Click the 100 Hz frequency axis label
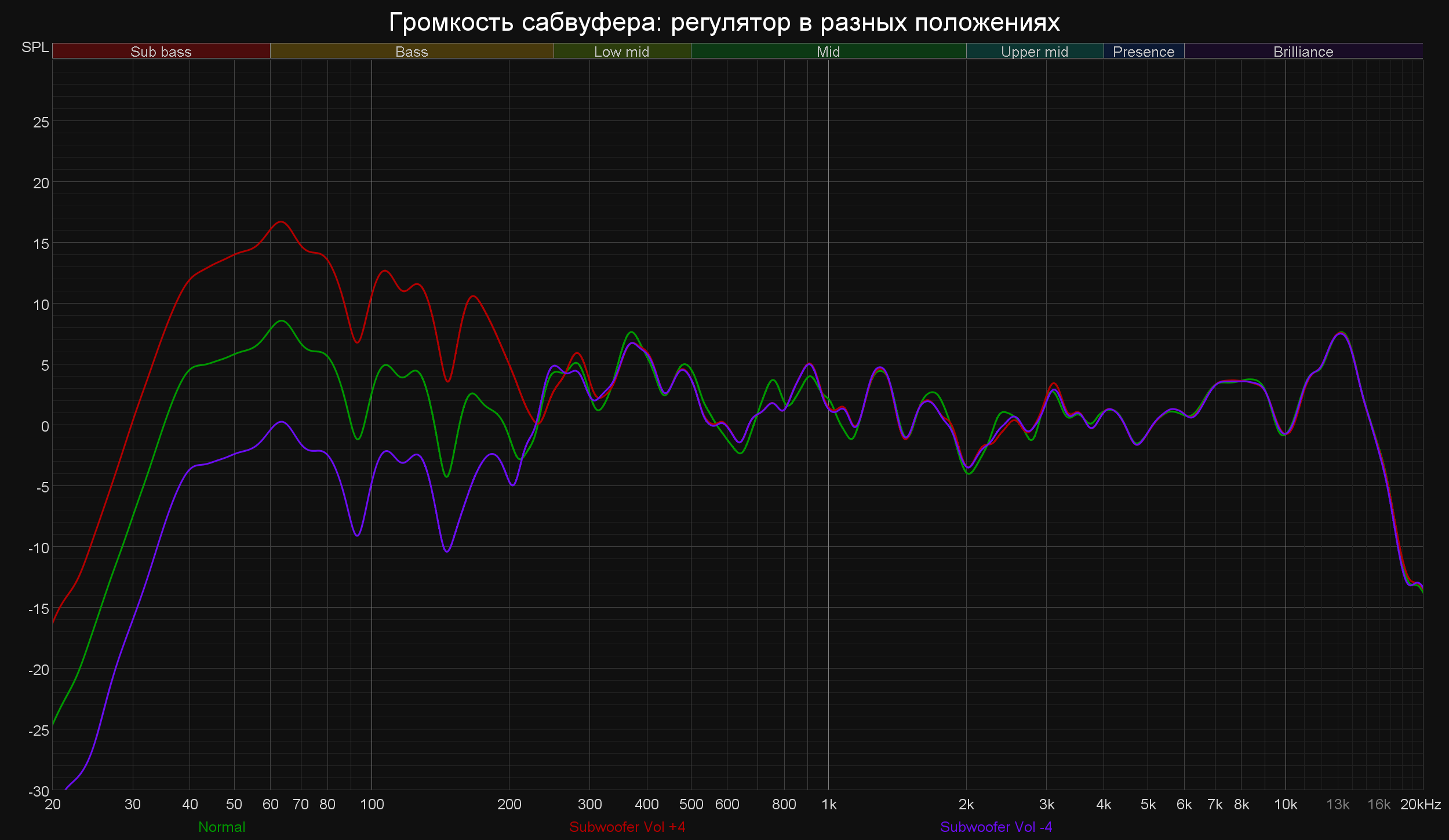Viewport: 1449px width, 840px height. coord(372,804)
